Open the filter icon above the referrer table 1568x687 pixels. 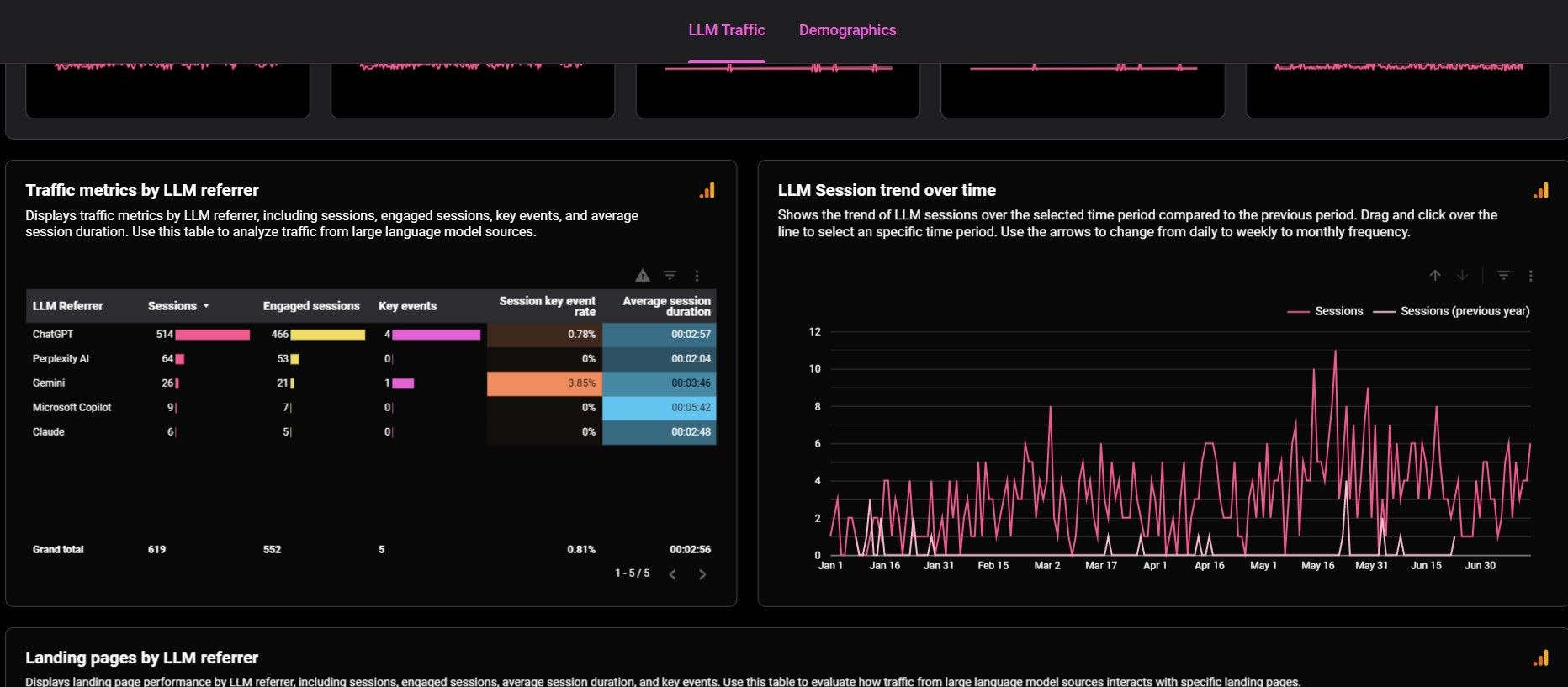(x=670, y=276)
